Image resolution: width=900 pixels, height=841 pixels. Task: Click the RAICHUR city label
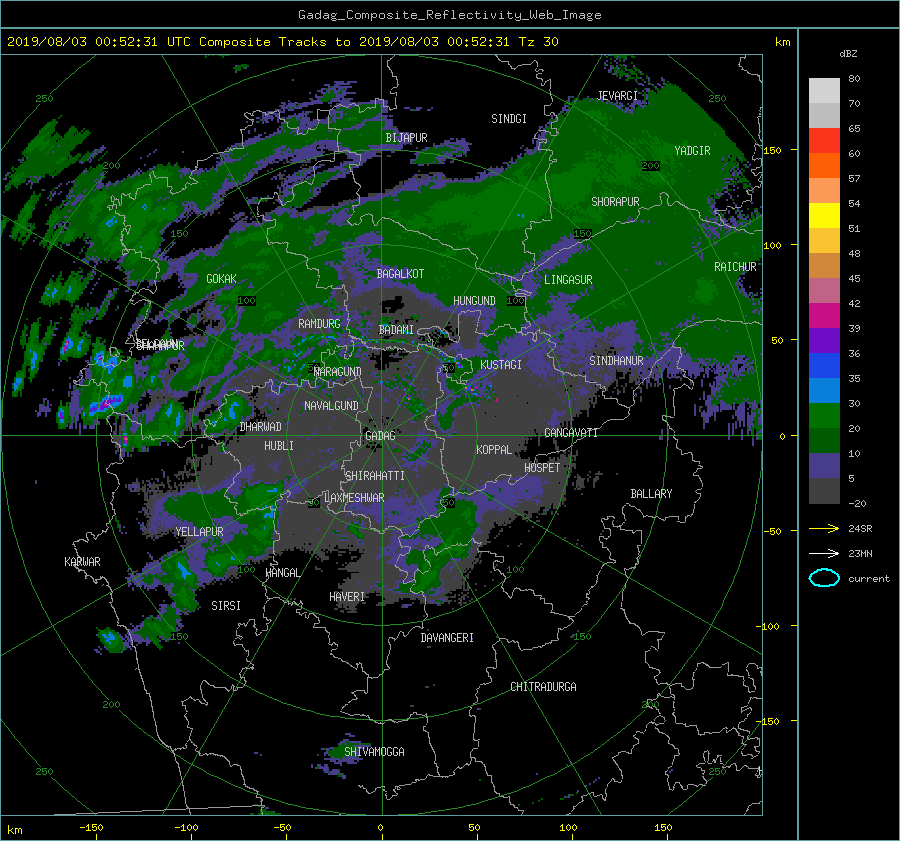pyautogui.click(x=735, y=267)
